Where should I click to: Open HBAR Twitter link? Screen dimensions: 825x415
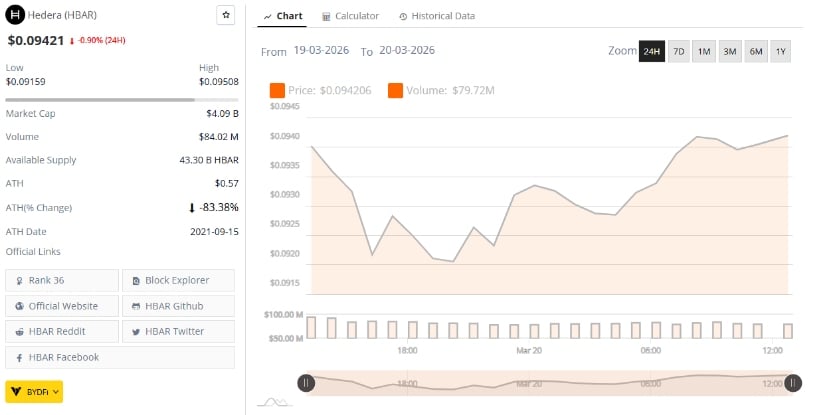178,331
